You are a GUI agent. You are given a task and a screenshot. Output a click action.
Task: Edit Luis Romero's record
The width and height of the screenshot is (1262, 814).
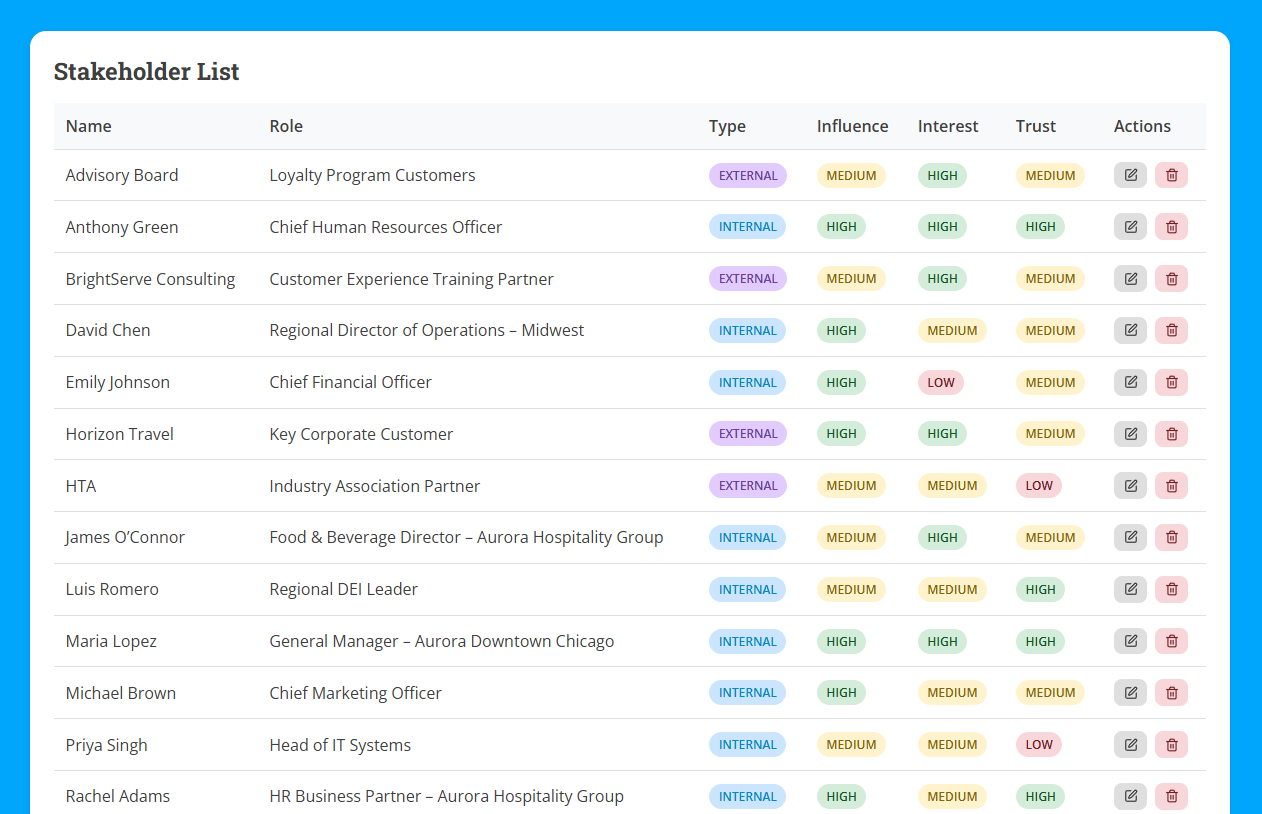(1130, 589)
